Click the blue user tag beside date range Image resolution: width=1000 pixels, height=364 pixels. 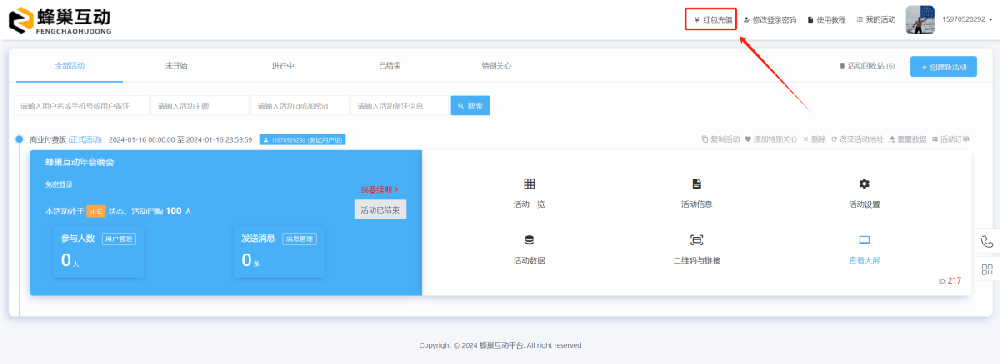click(303, 140)
